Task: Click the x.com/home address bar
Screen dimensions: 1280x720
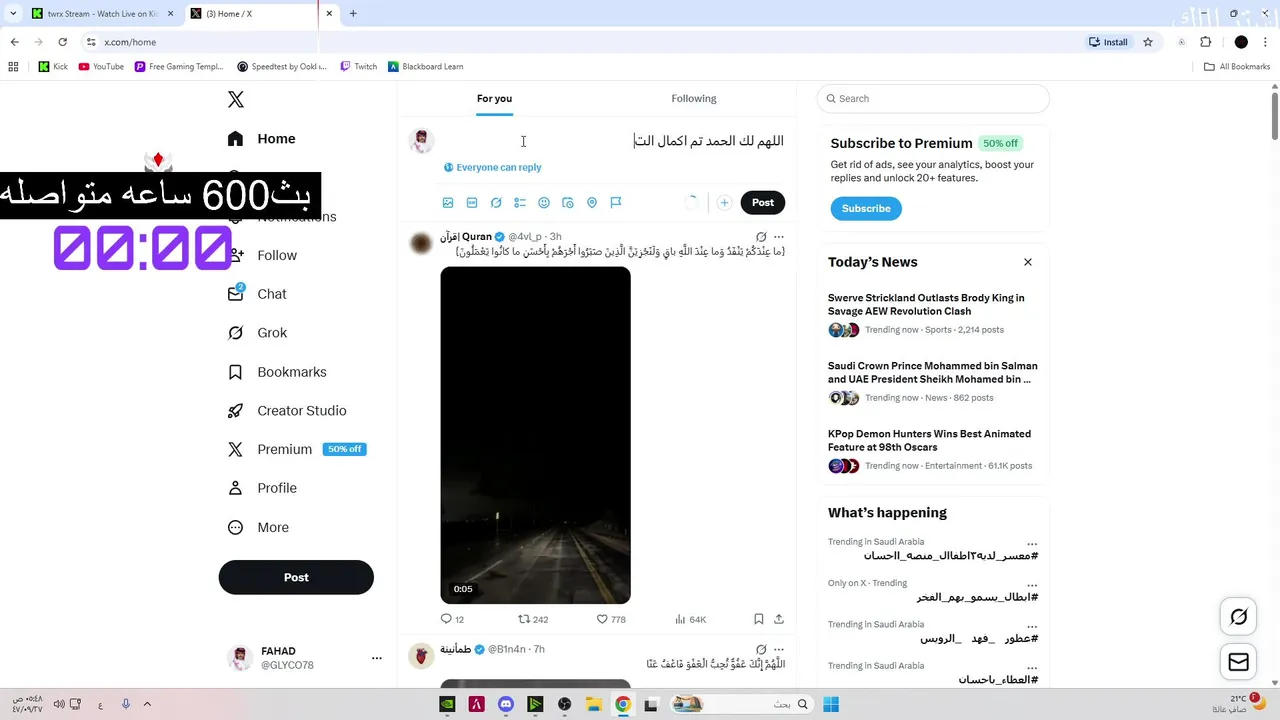Action: click(x=580, y=42)
